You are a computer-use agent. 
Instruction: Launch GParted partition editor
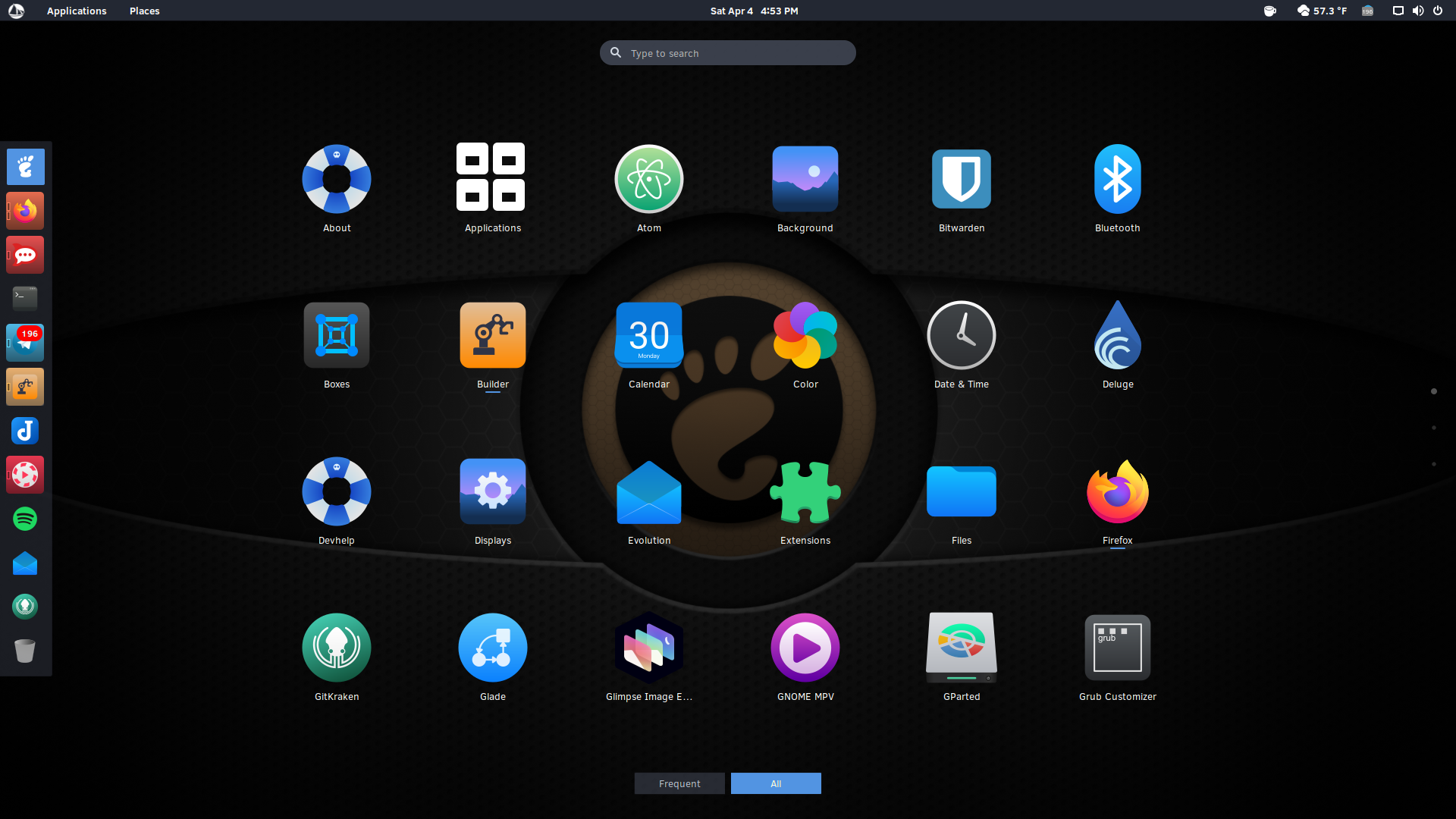click(962, 648)
